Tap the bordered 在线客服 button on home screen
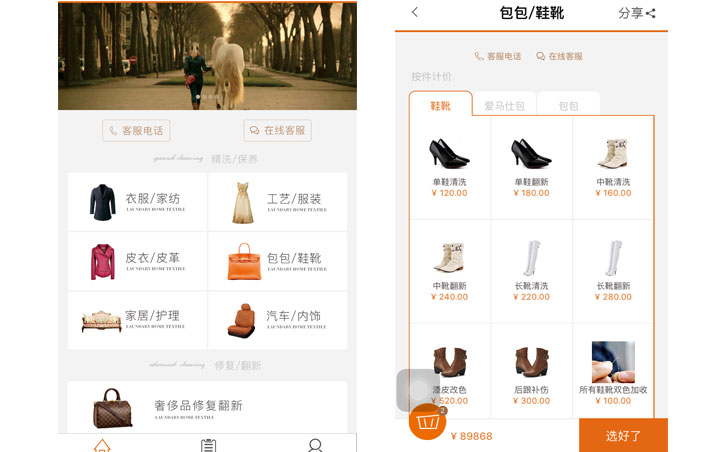This screenshot has width=720, height=452. point(278,131)
